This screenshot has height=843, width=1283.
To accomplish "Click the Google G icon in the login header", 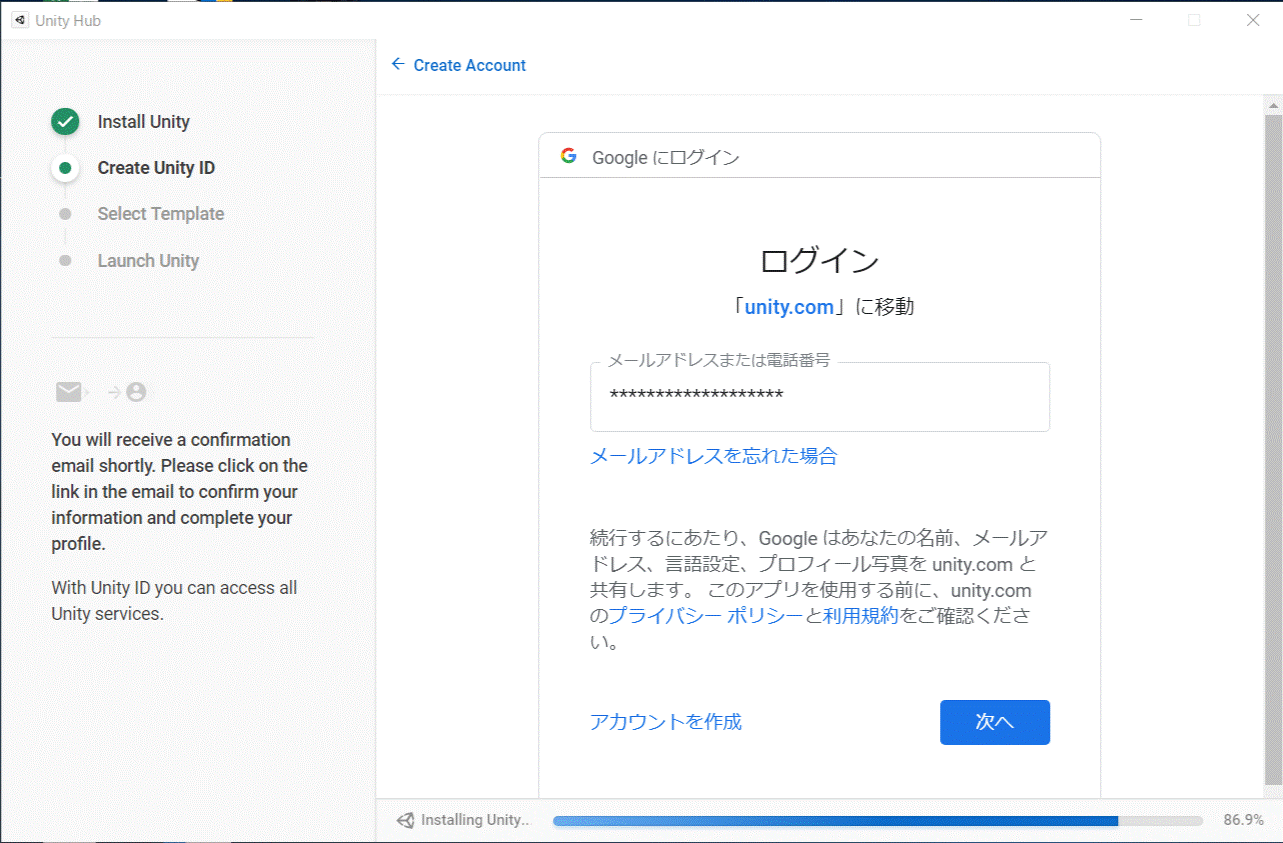I will [x=567, y=156].
